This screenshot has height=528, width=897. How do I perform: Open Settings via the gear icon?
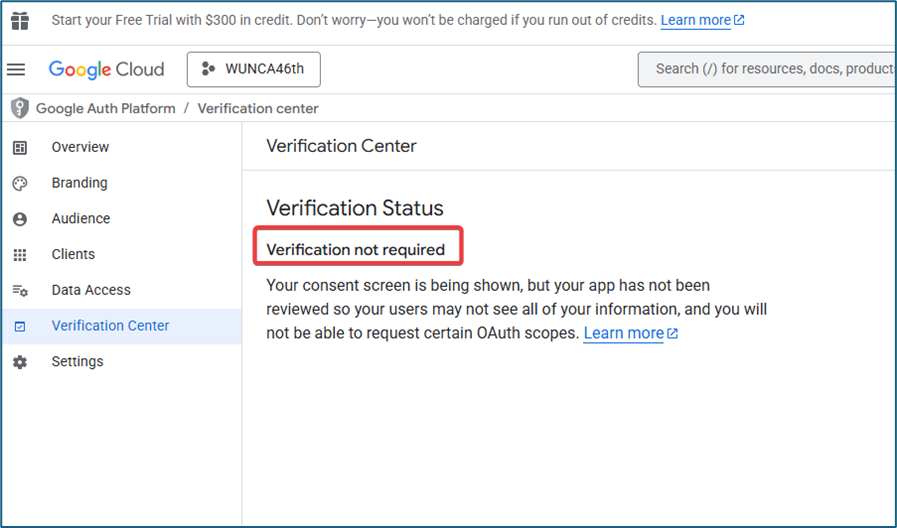(20, 362)
